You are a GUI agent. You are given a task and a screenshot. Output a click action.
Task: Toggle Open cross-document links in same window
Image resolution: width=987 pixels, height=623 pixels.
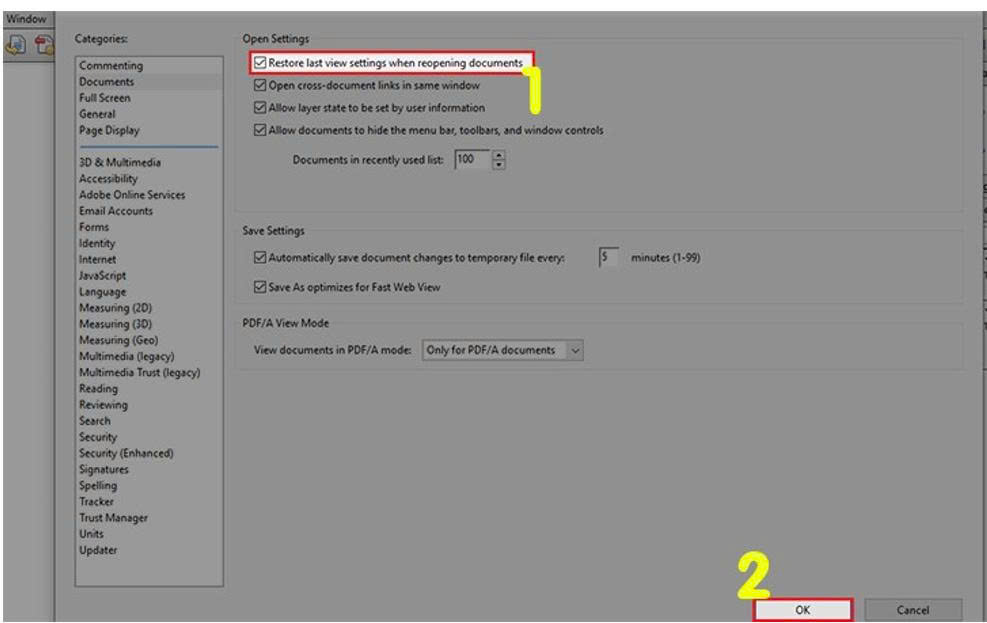[x=260, y=85]
